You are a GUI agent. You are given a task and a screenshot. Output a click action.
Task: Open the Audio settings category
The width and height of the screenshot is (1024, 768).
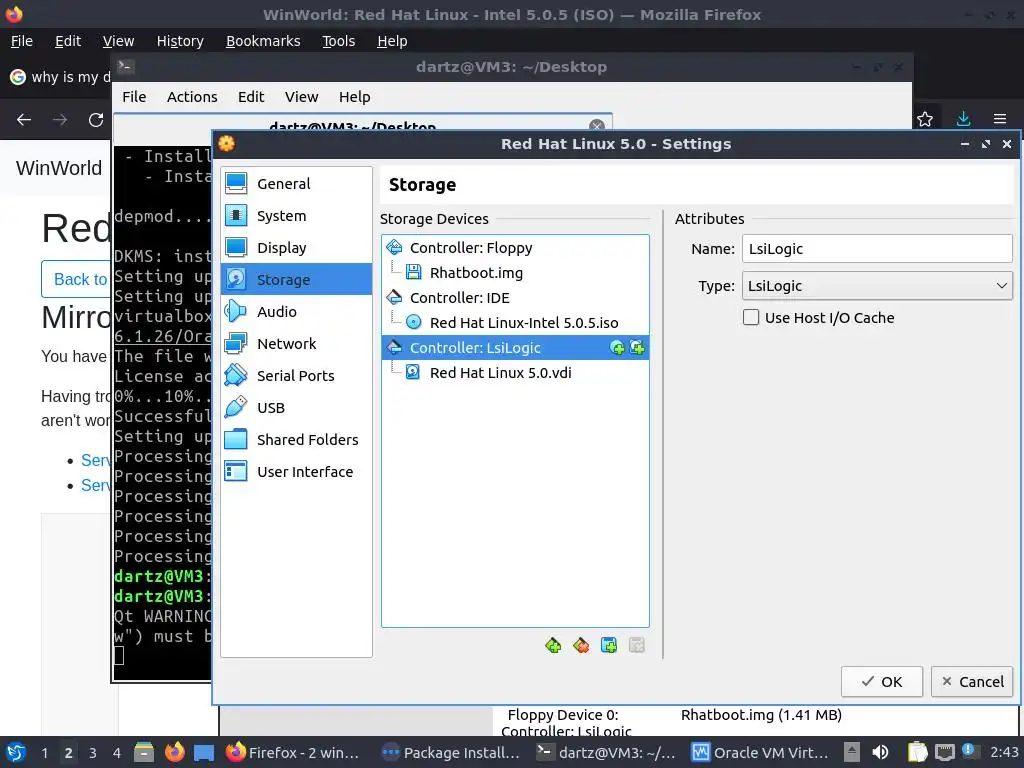(x=296, y=312)
